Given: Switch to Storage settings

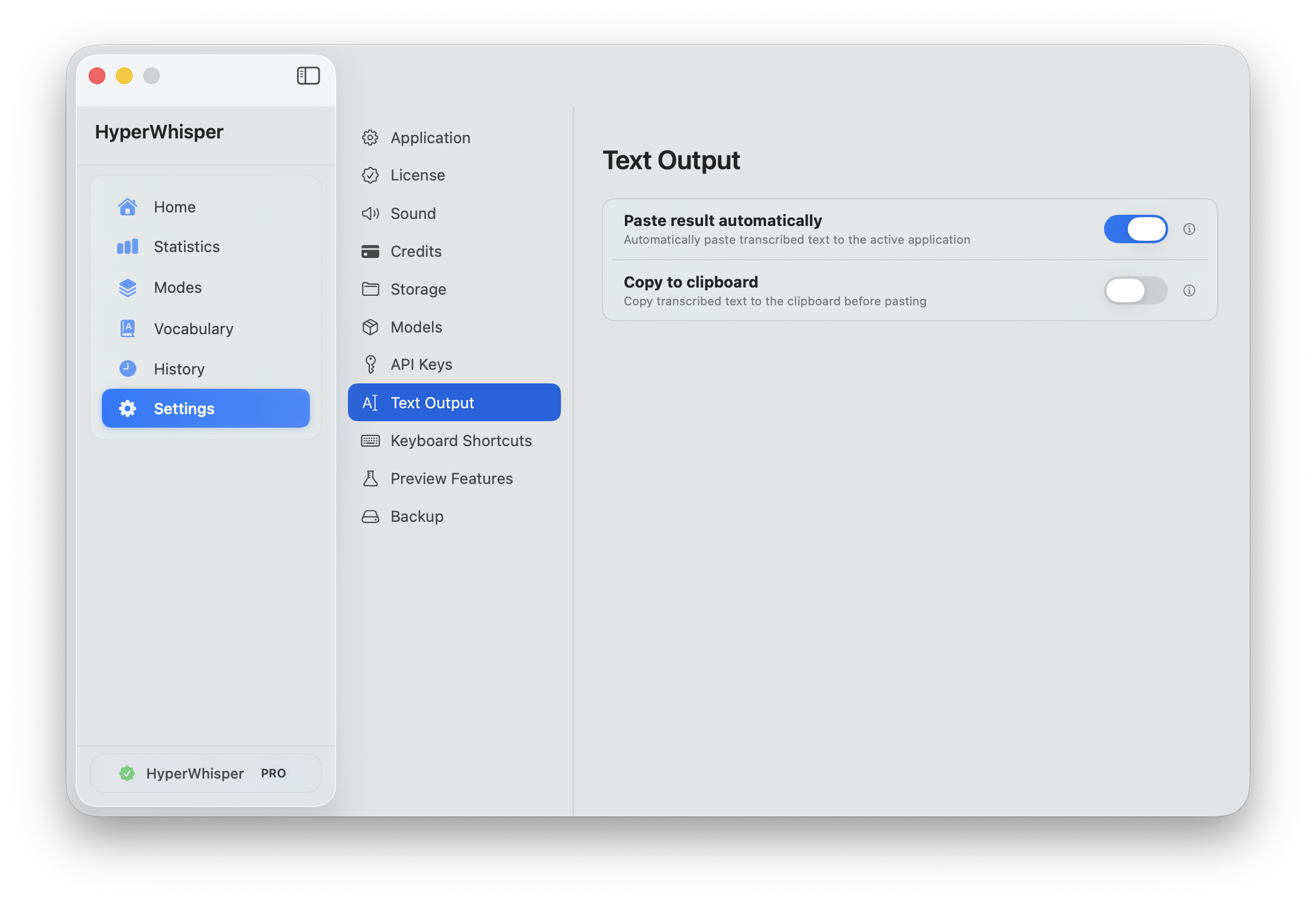Looking at the screenshot, I should point(454,289).
